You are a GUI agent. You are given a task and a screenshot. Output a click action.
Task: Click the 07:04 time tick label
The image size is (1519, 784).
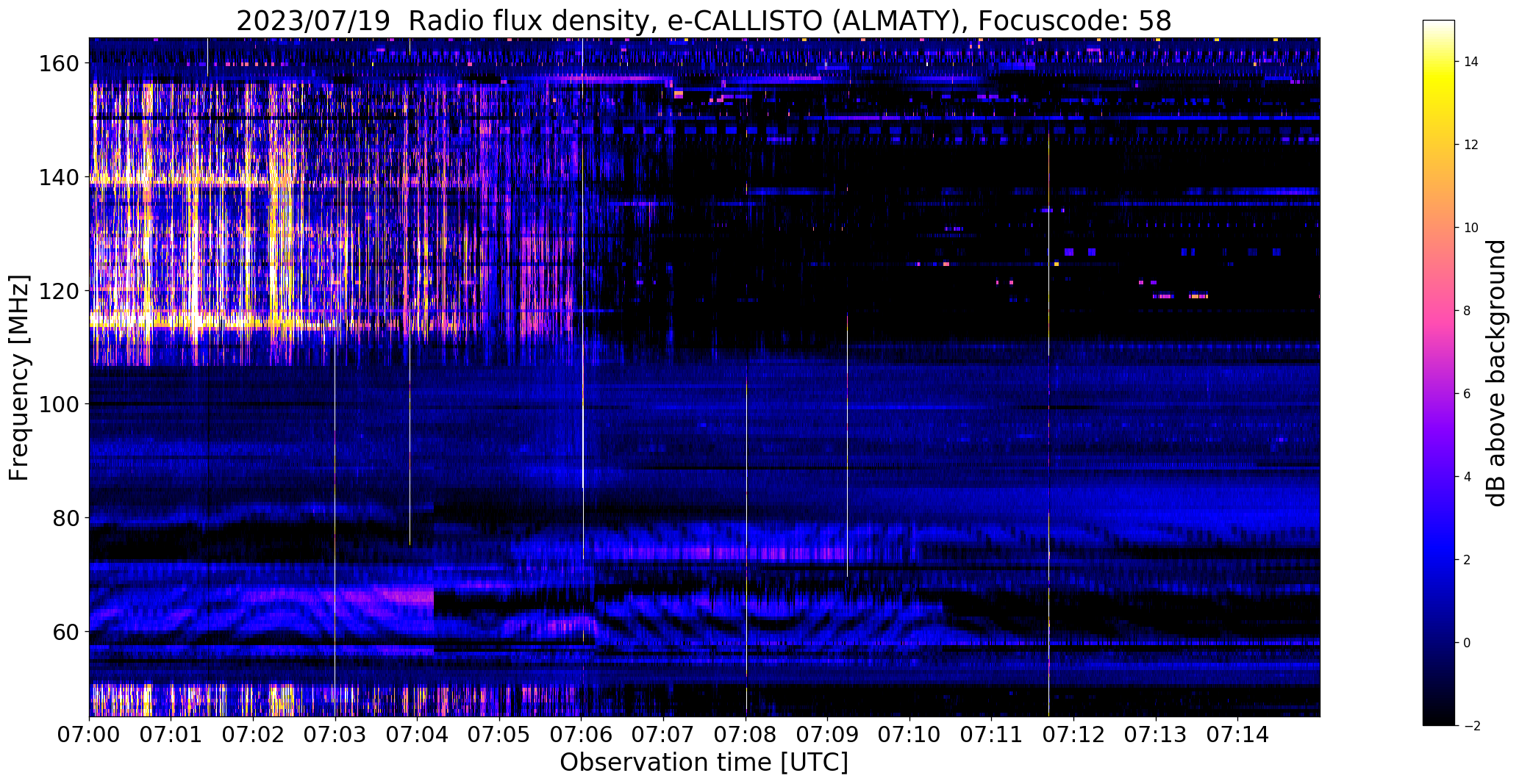pos(418,733)
